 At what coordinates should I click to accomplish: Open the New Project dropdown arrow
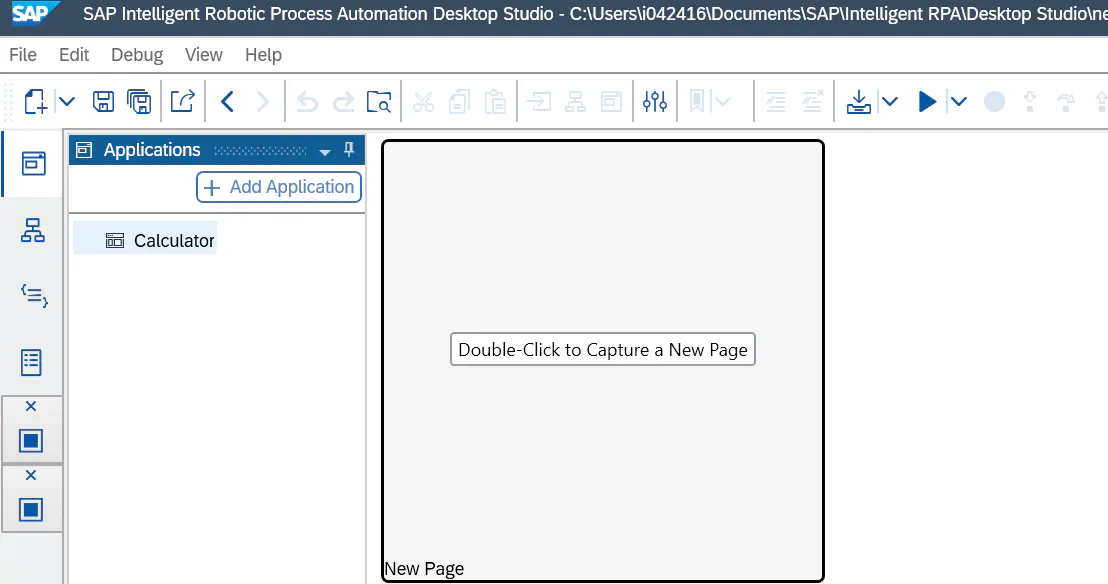[66, 102]
